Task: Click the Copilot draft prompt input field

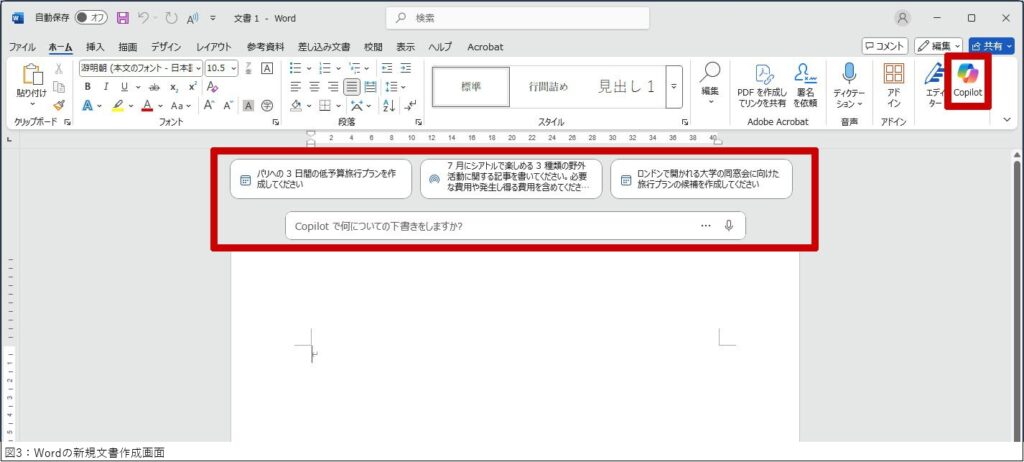Action: tap(490, 226)
